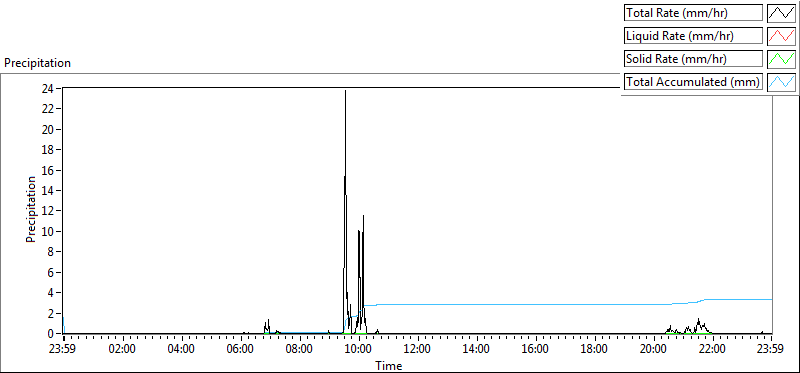Click the 22:00 time axis label
800x373 pixels.
pyautogui.click(x=713, y=350)
